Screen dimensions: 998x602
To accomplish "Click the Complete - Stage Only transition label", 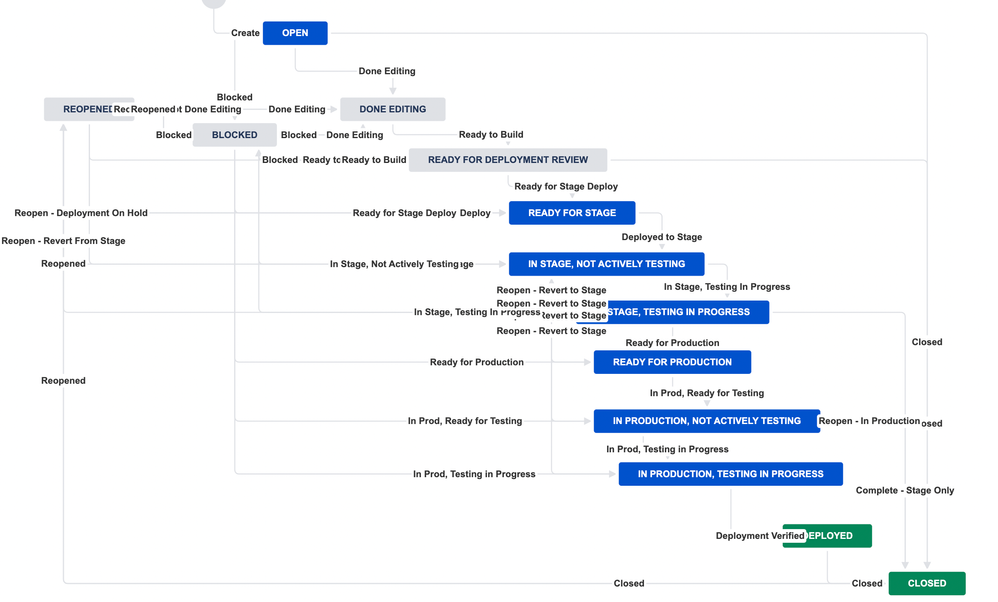I will pyautogui.click(x=904, y=491).
